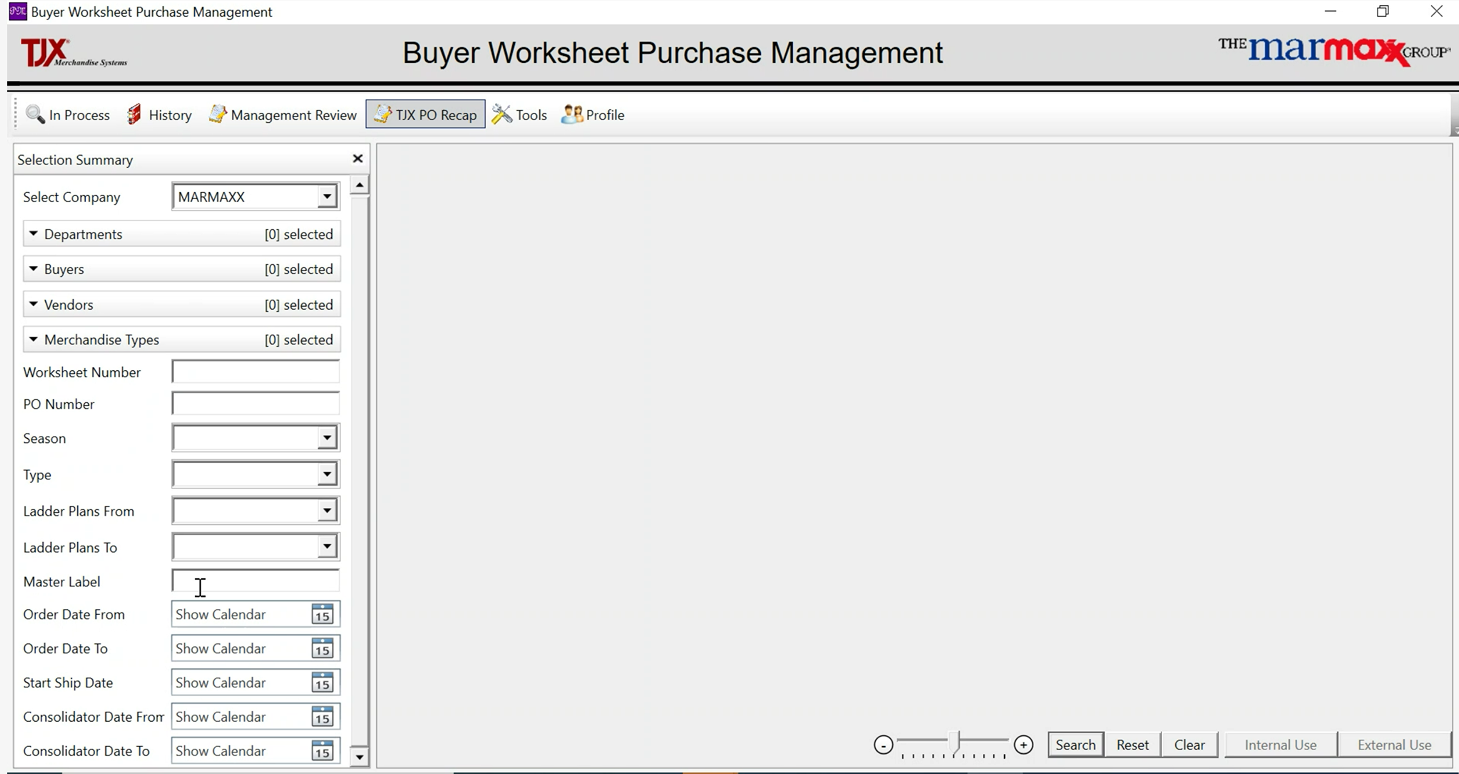The image size is (1459, 774).
Task: Click the selection panel scroll down arrow
Action: click(x=359, y=757)
